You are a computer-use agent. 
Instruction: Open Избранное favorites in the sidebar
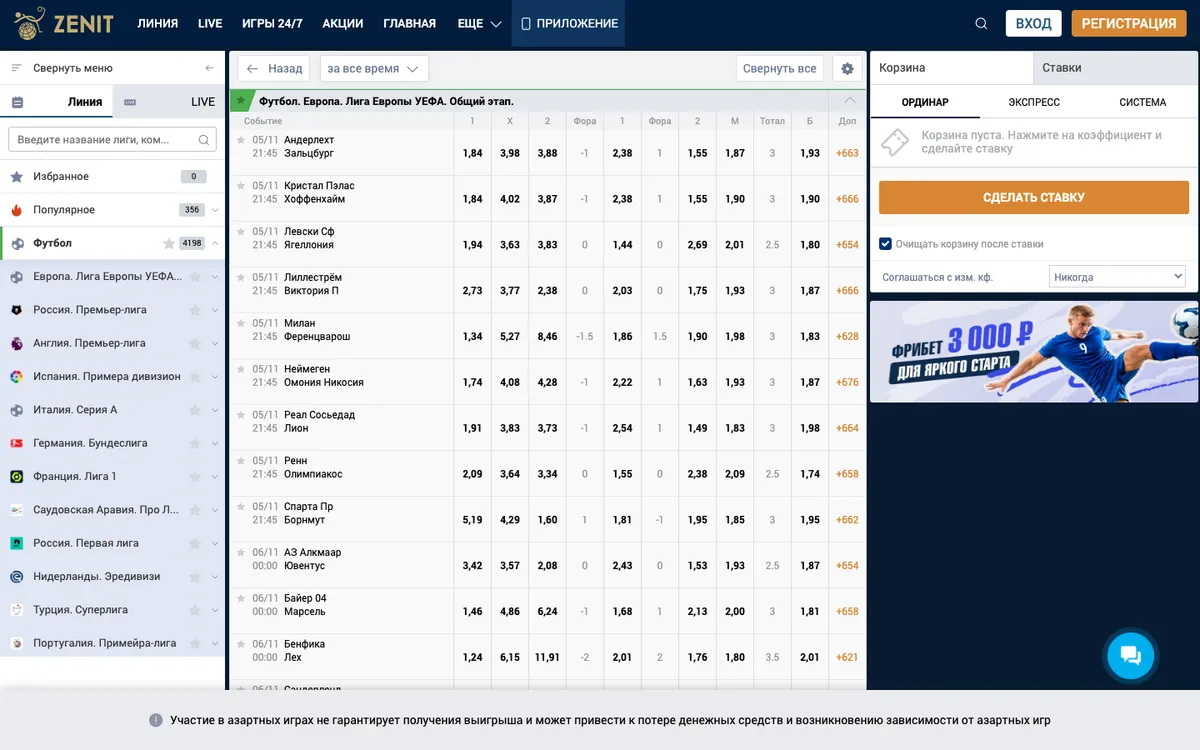[x=113, y=177]
